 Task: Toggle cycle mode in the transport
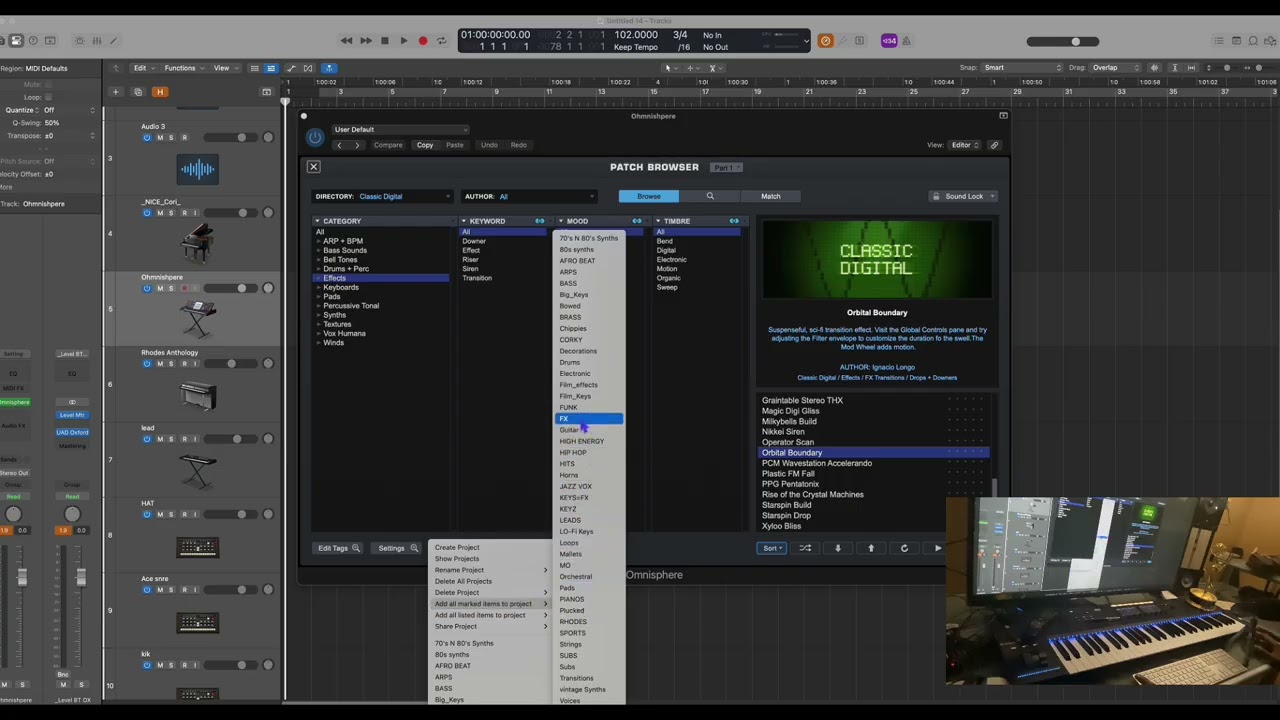[x=441, y=41]
